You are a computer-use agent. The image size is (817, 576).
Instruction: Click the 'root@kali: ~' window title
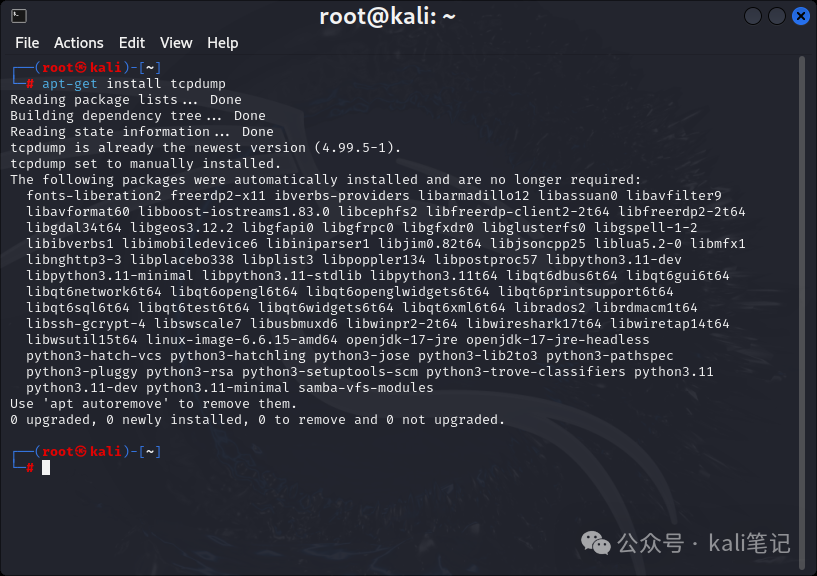(388, 16)
